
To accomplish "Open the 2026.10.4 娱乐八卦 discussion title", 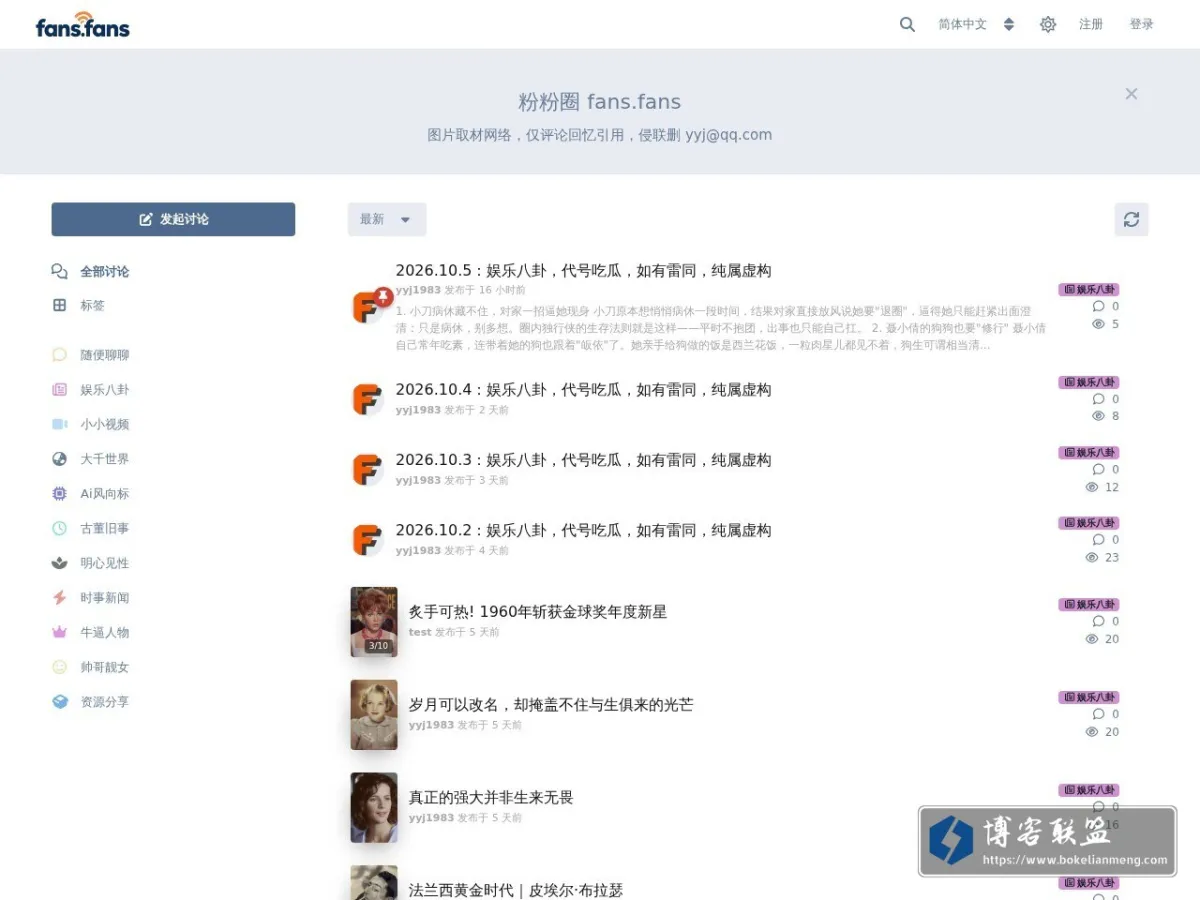I will (583, 389).
